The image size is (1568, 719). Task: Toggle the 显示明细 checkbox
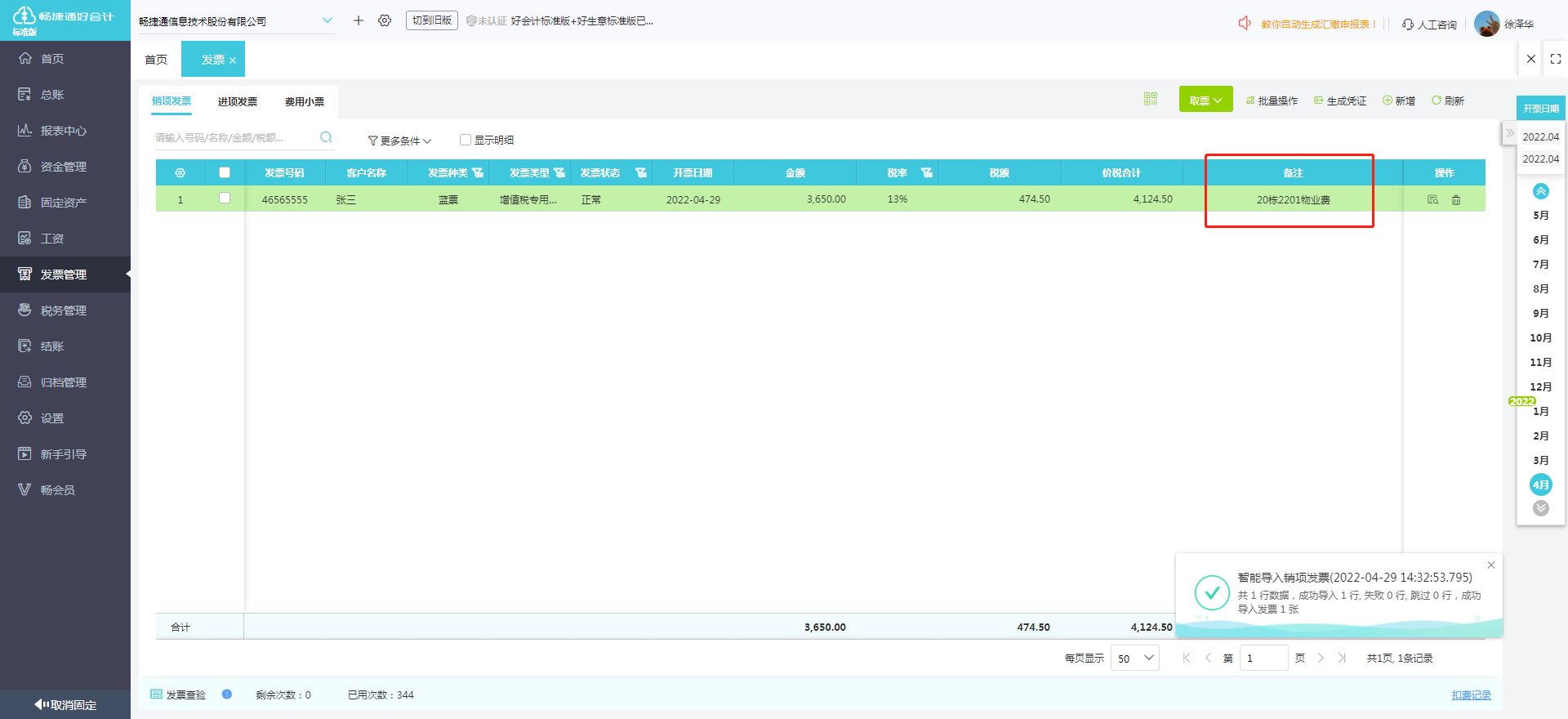tap(465, 140)
